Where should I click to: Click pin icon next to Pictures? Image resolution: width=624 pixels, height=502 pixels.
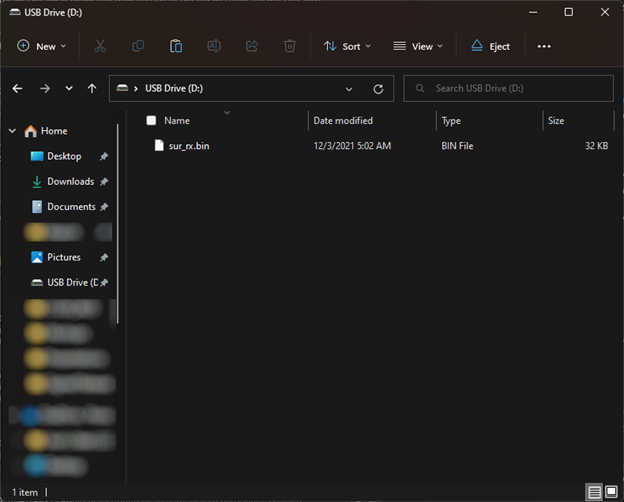pyautogui.click(x=104, y=258)
